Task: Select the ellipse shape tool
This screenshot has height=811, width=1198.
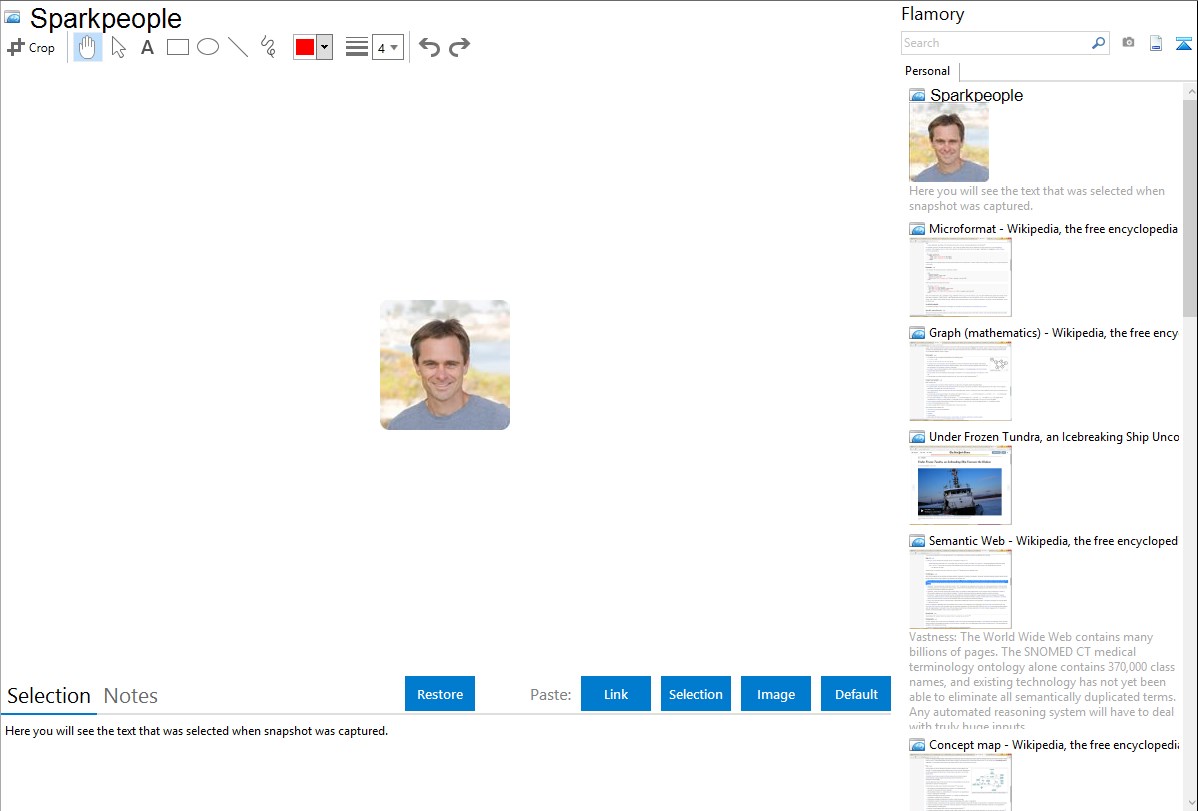Action: click(x=208, y=47)
